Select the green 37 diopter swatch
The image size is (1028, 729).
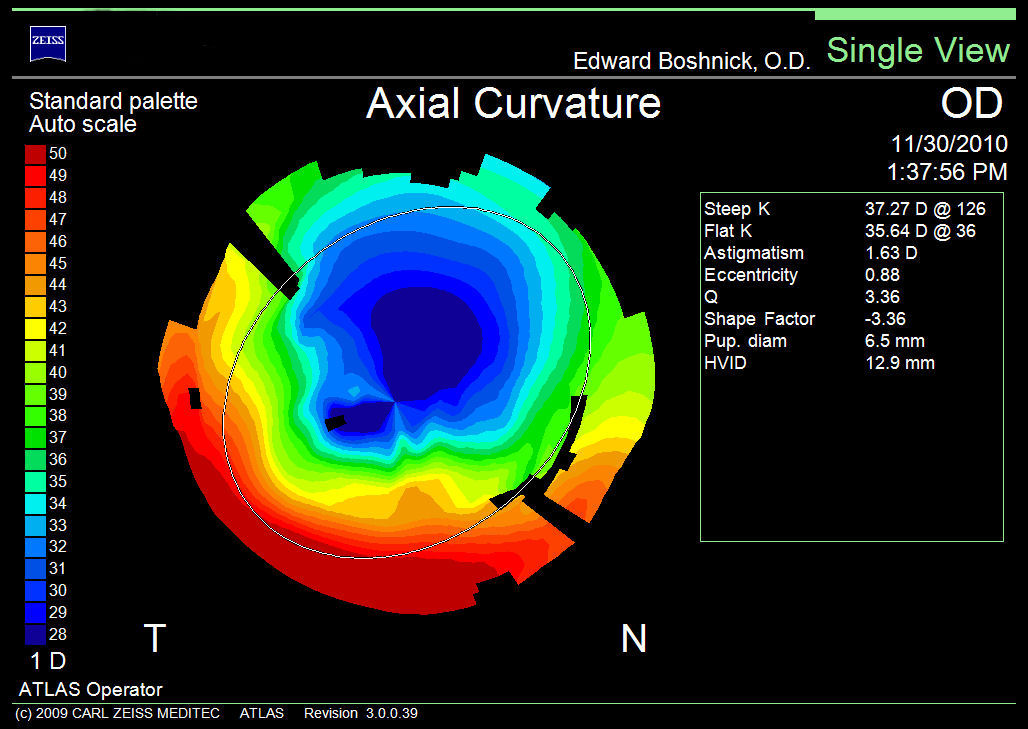(x=35, y=437)
